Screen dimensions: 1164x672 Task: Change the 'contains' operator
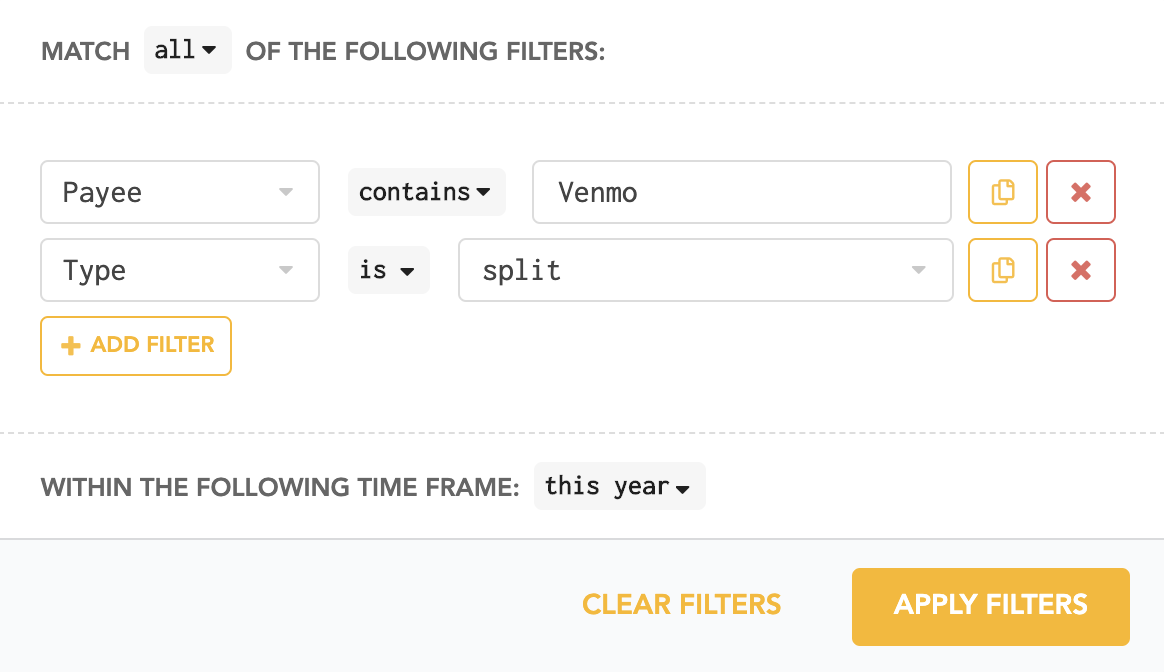pos(426,192)
